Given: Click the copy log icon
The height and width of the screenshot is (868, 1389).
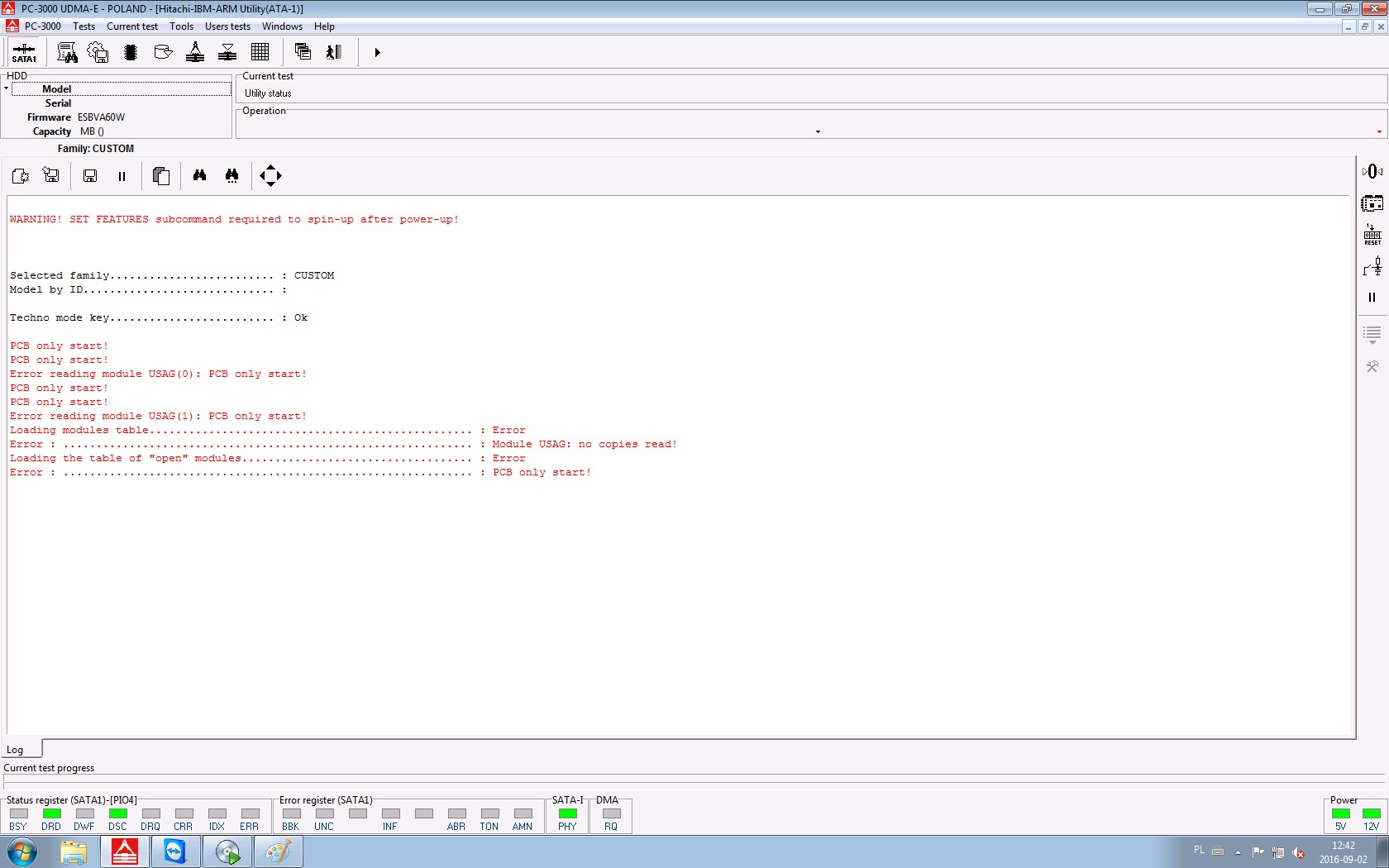Looking at the screenshot, I should click(x=161, y=175).
